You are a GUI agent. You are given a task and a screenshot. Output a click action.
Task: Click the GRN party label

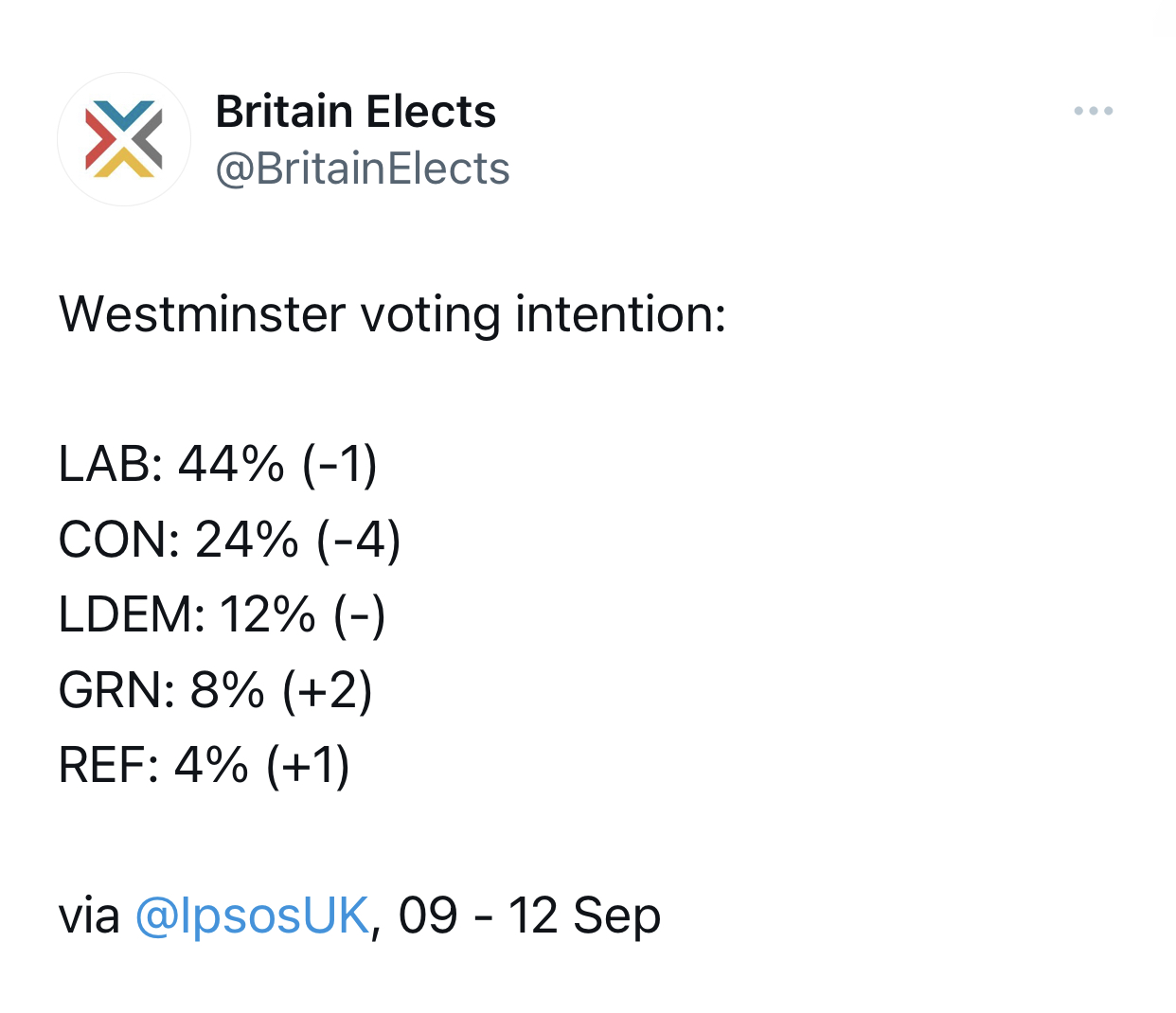116,689
